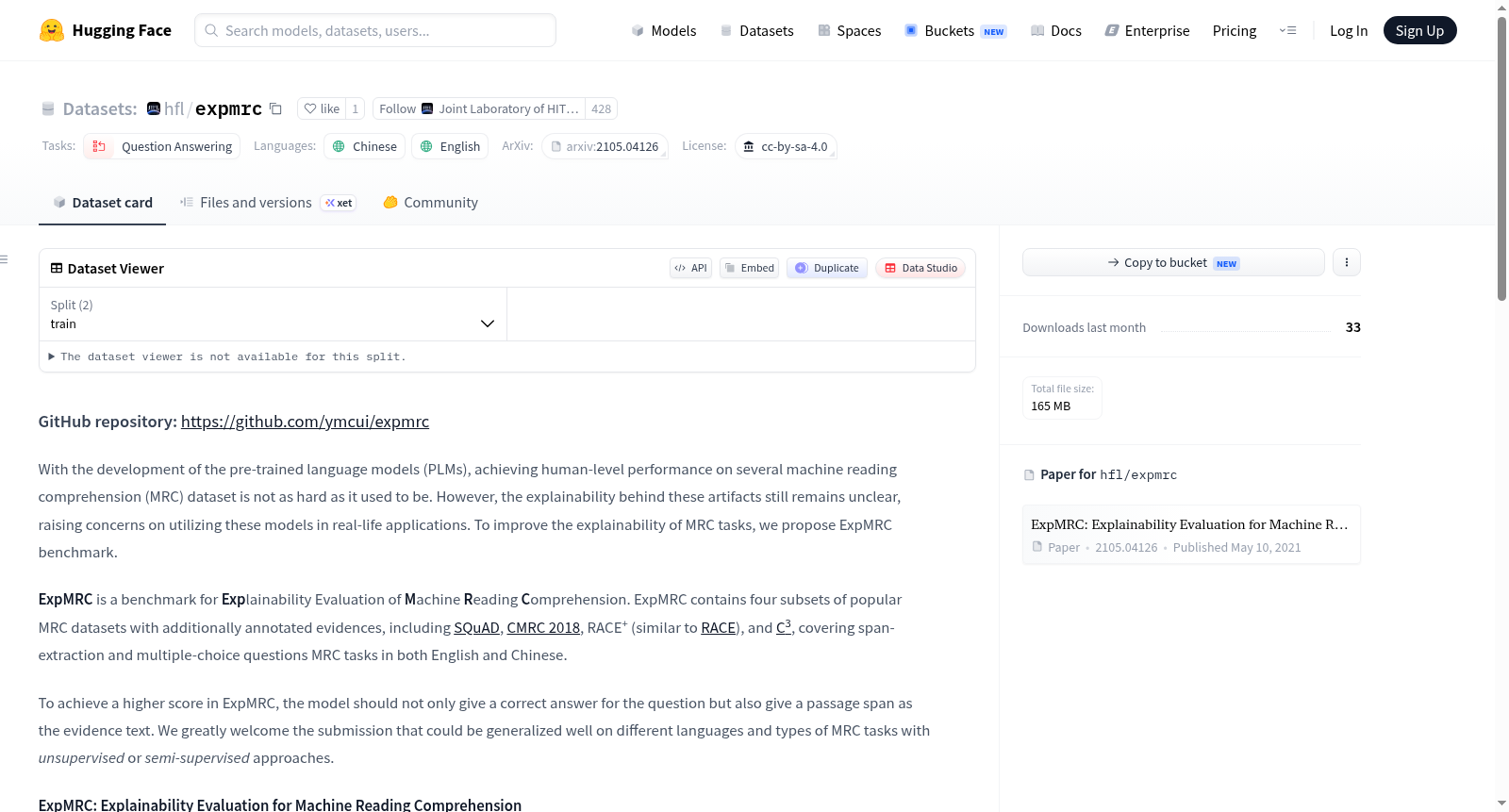1509x812 pixels.
Task: Click the follower count 428
Action: pyautogui.click(x=601, y=108)
